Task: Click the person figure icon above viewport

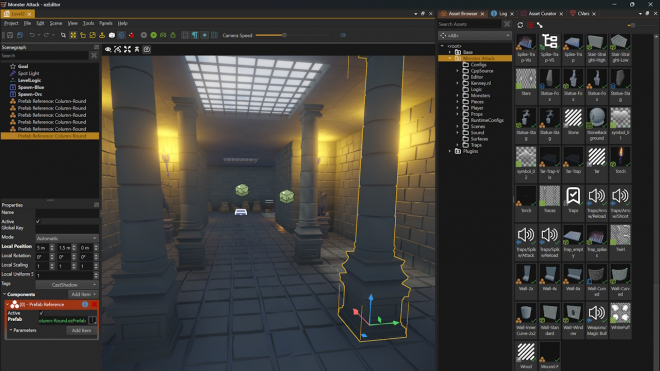Action: point(137,50)
